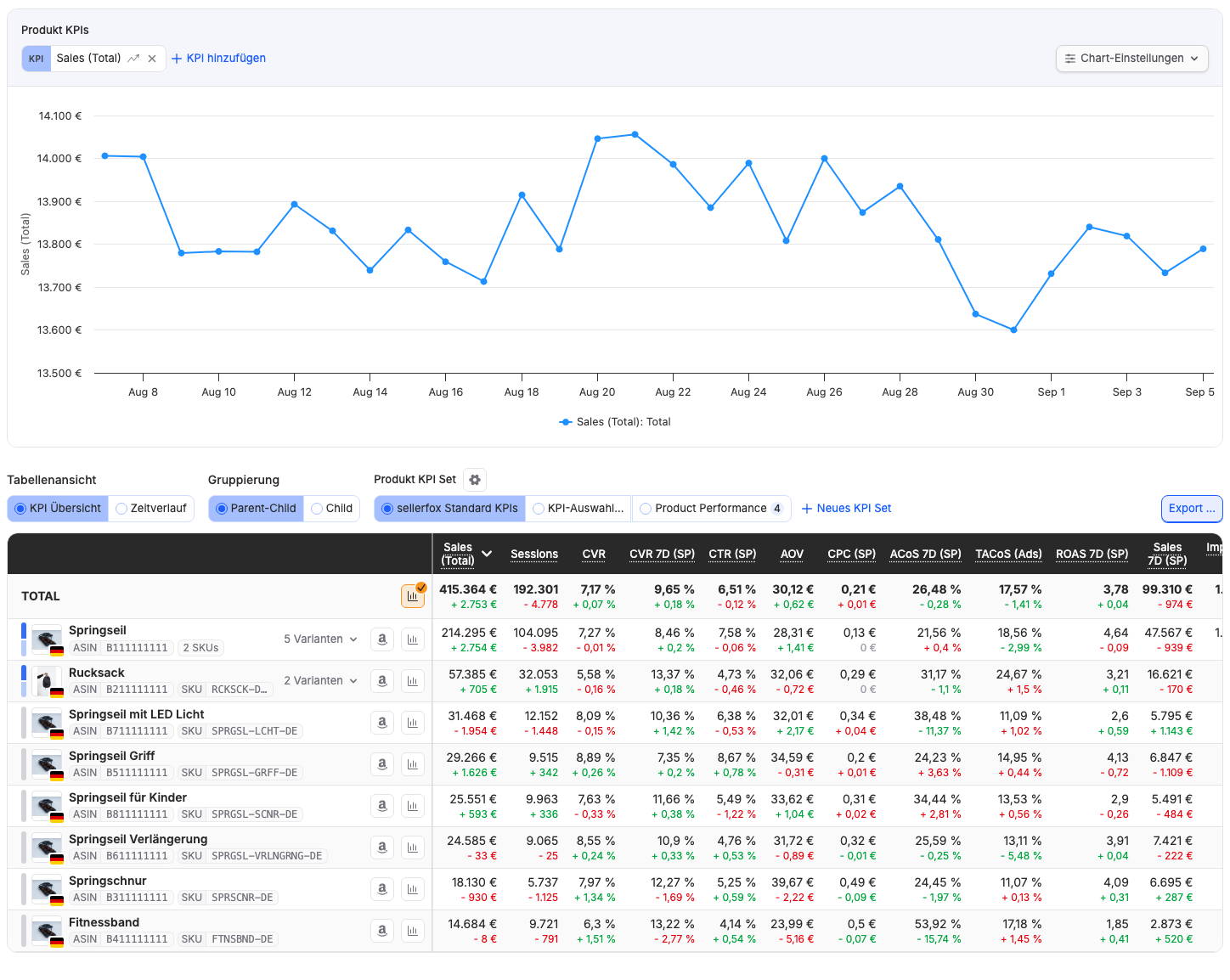Open Amazon link for Rucksack row
Image resolution: width=1230 pixels, height=980 pixels.
click(x=382, y=681)
